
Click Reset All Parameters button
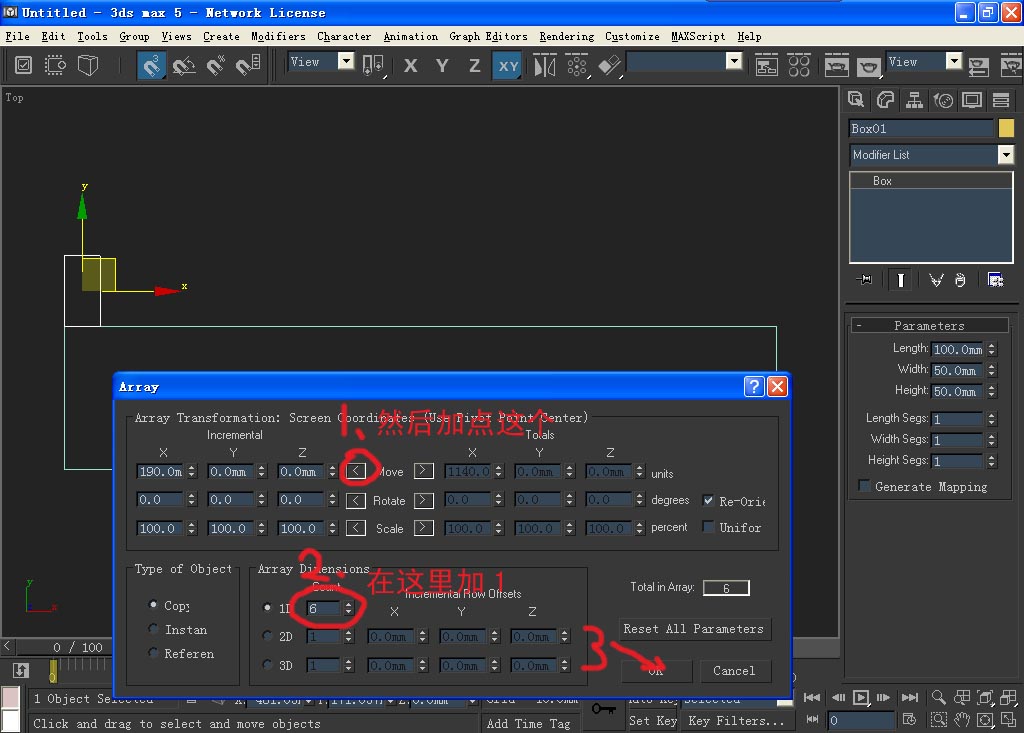click(x=694, y=629)
